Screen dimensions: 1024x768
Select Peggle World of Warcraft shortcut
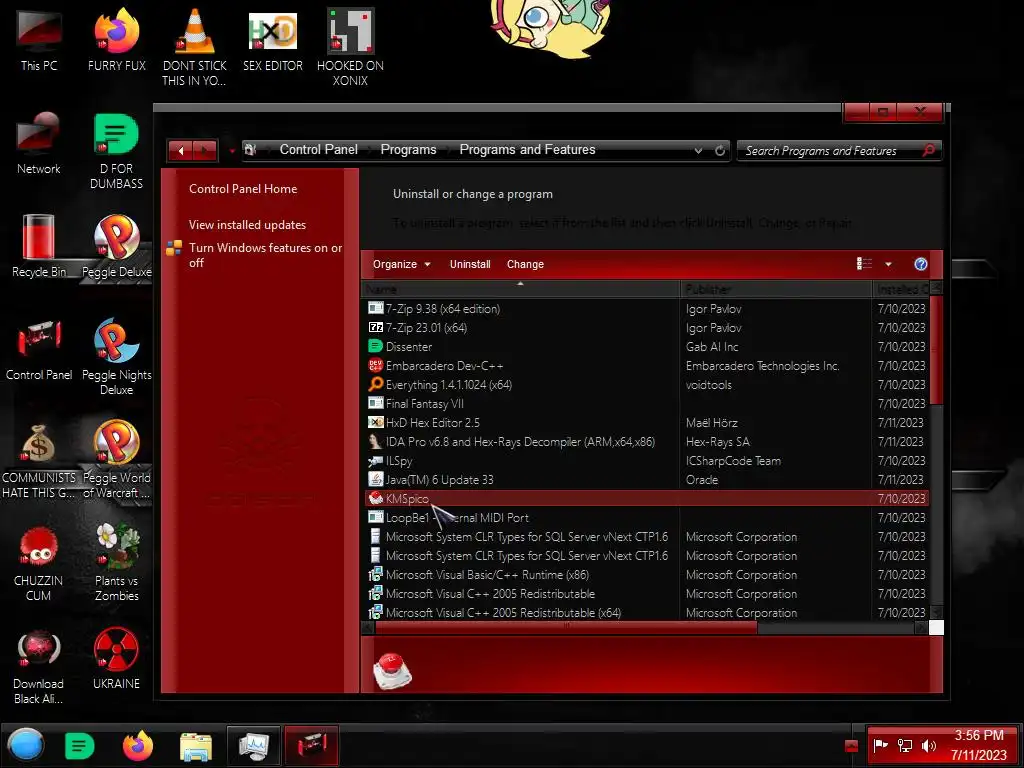(117, 460)
